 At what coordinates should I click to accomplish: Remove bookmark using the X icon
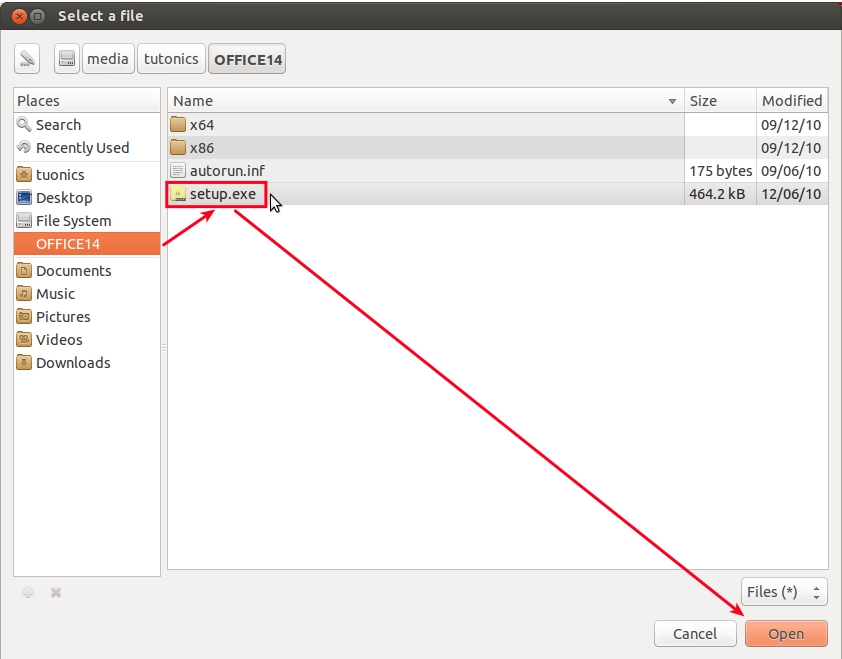[x=55, y=592]
